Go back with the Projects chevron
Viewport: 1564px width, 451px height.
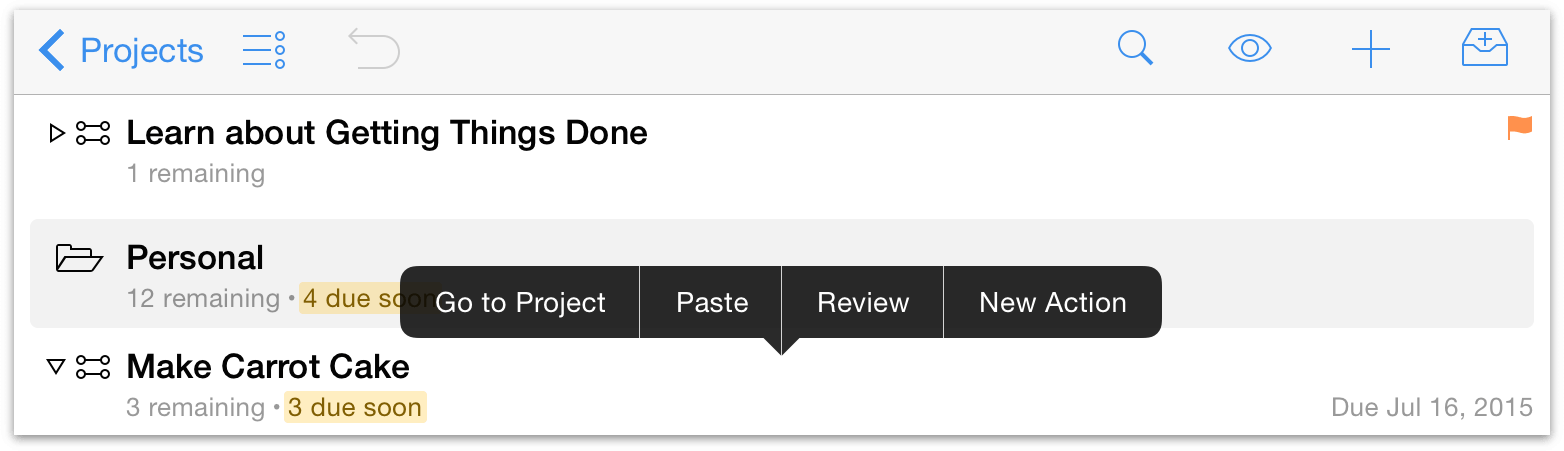(x=52, y=50)
